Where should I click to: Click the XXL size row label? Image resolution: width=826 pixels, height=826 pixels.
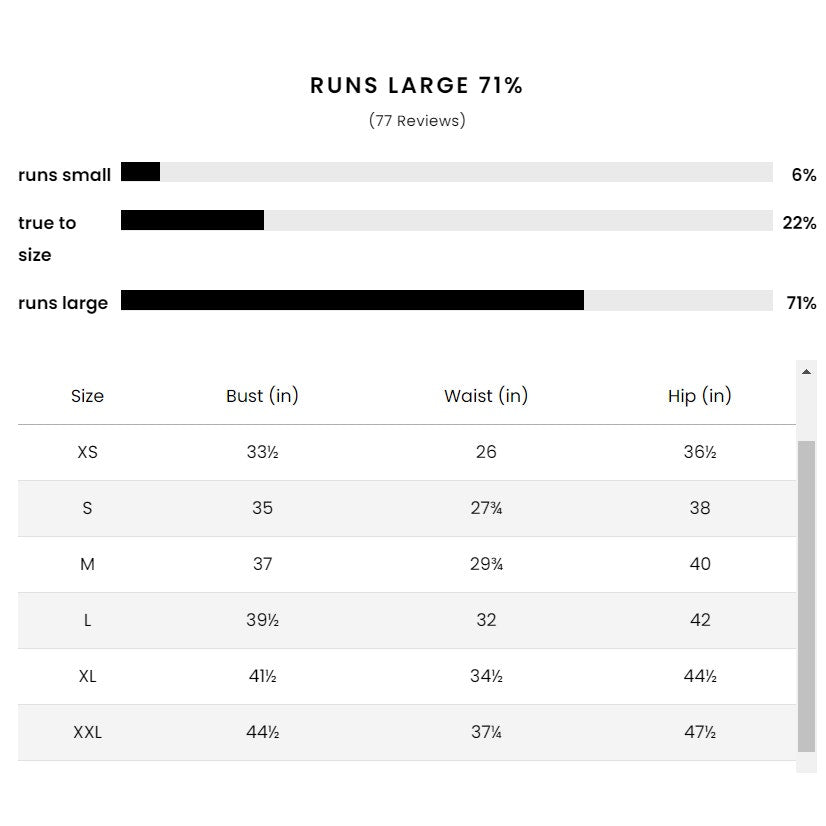[x=87, y=732]
